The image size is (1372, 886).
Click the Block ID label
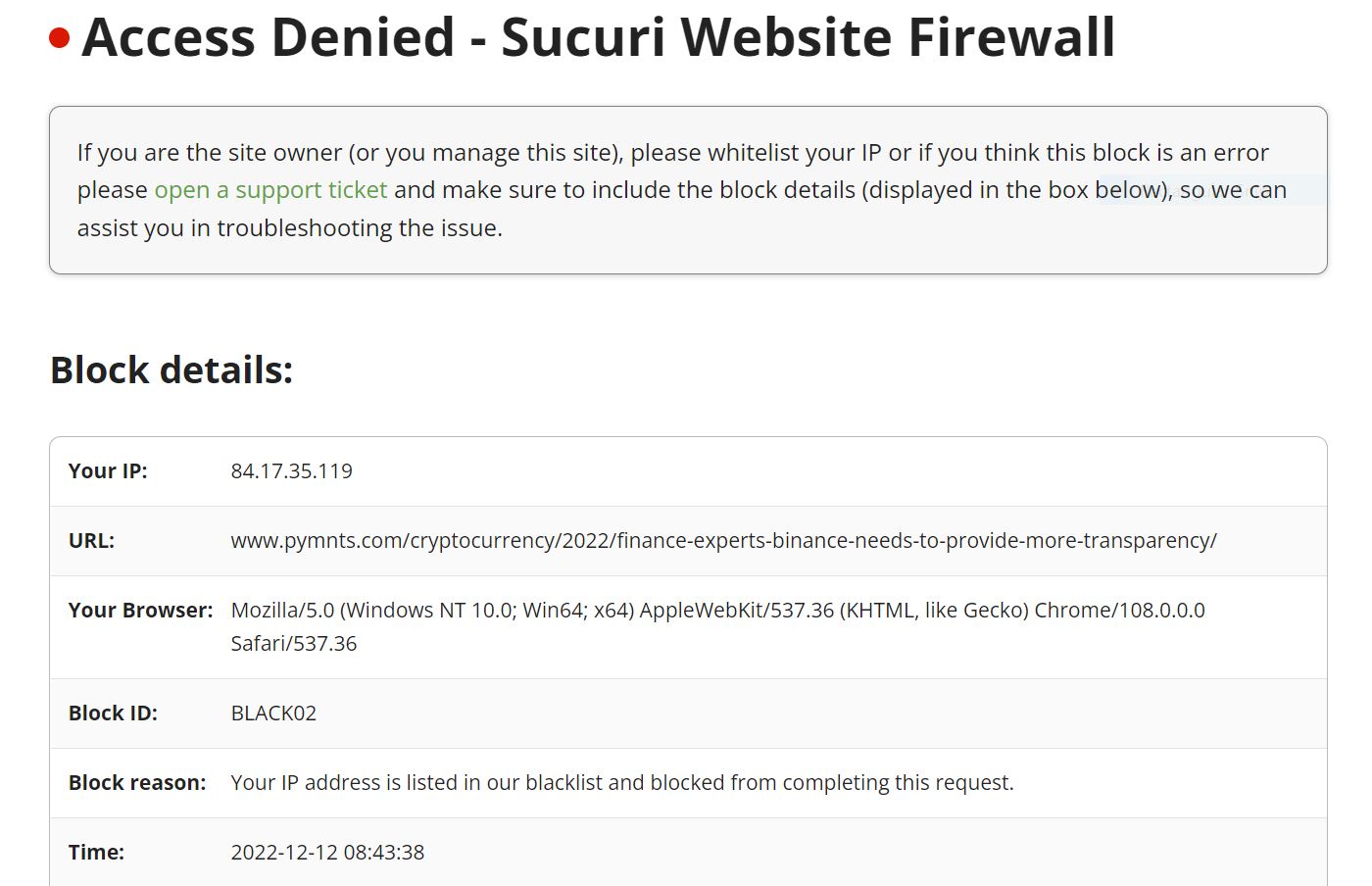(113, 714)
